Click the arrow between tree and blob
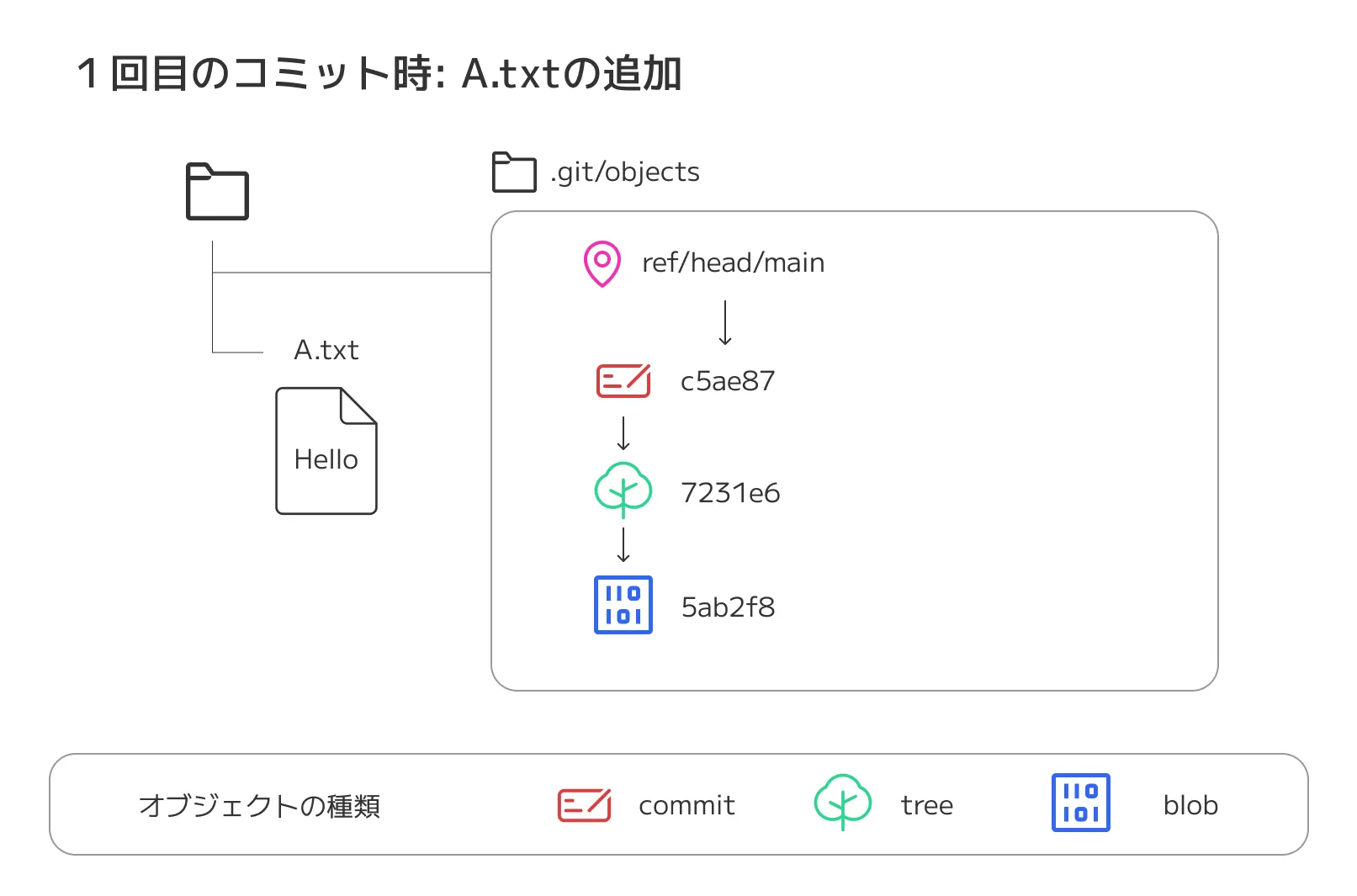This screenshot has height=896, width=1357. 623,544
